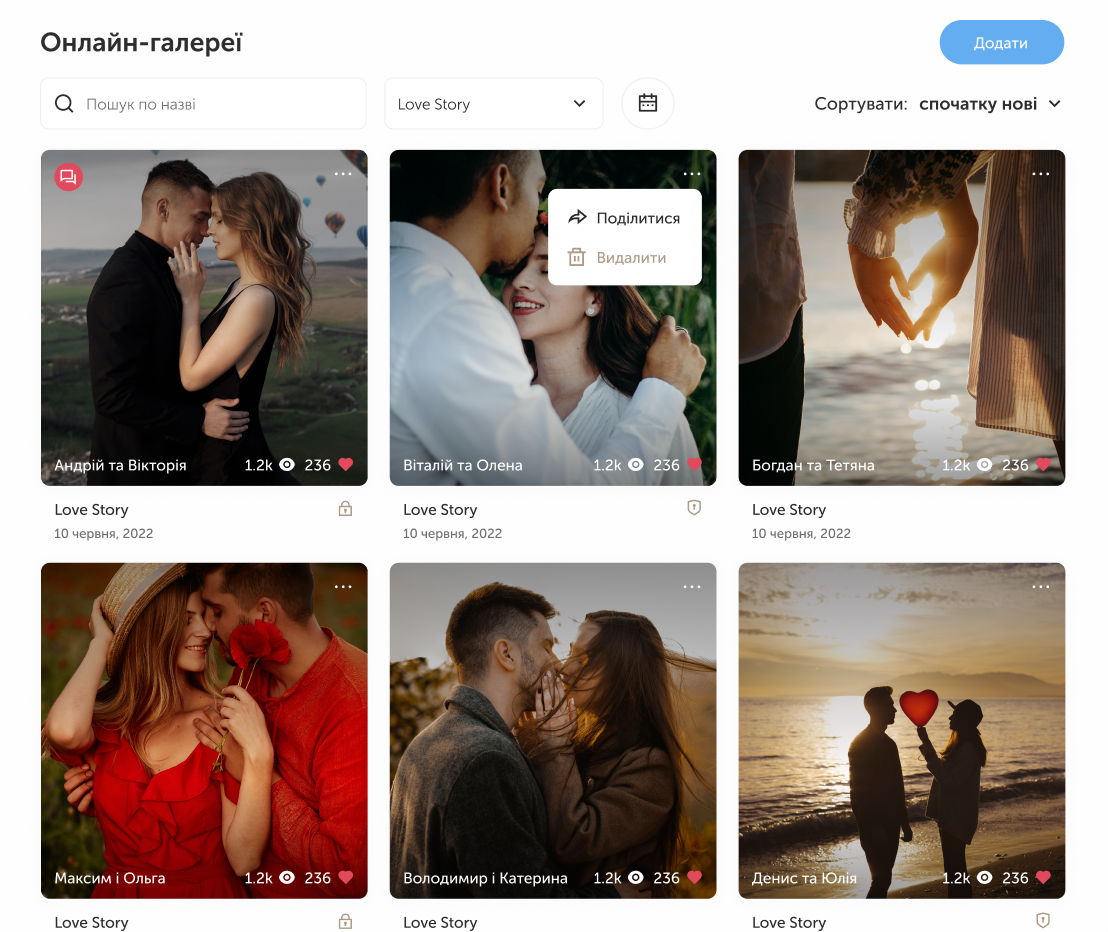Image resolution: width=1108 pixels, height=932 pixels.
Task: Select 'Поділитися' from the context menu
Action: (x=624, y=218)
